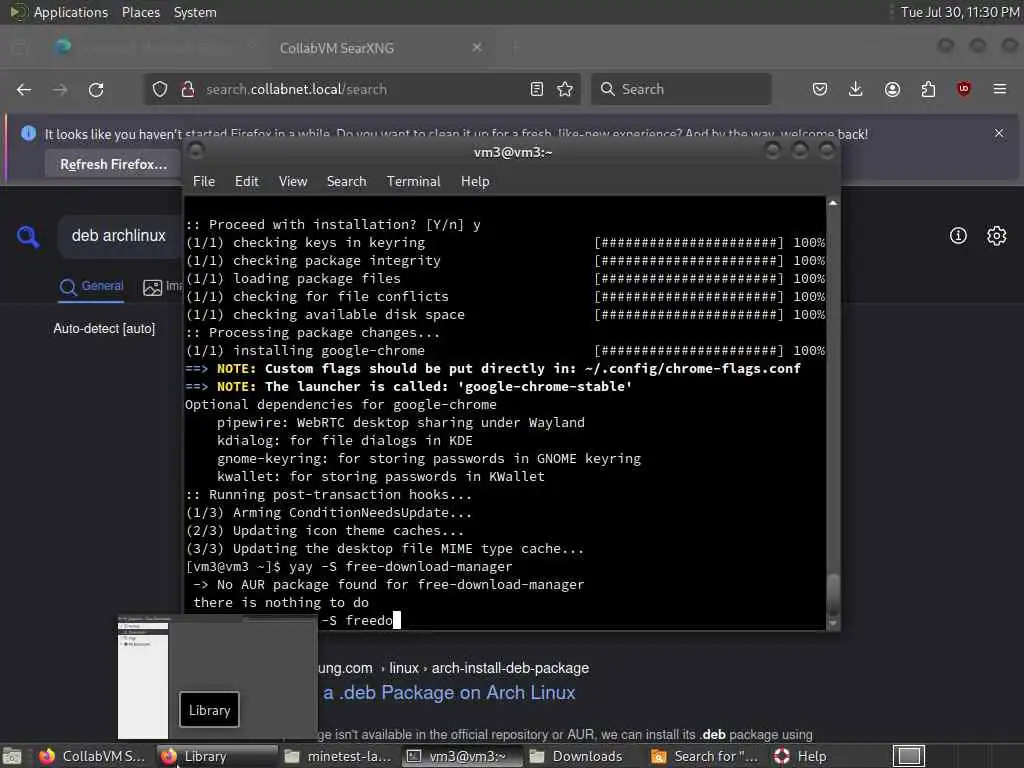Click the terminal scrollbar thumb

pos(833,594)
